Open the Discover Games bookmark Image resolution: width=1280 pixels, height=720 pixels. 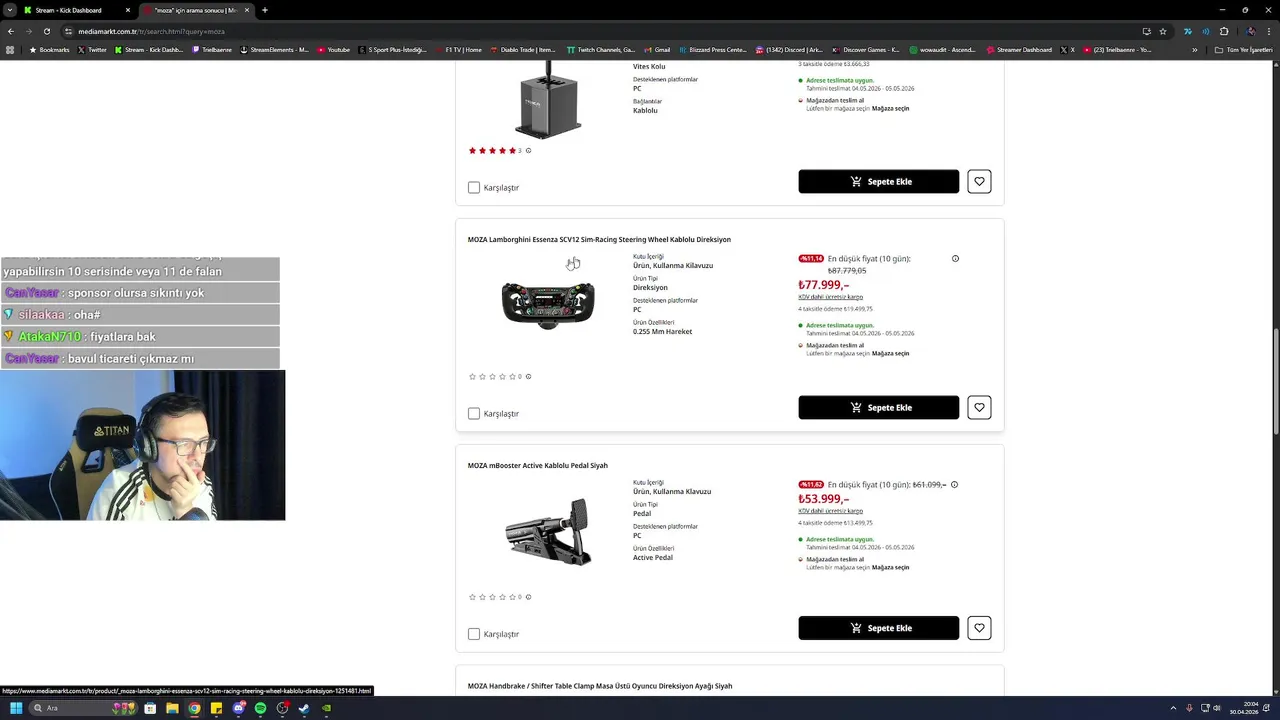[x=865, y=49]
